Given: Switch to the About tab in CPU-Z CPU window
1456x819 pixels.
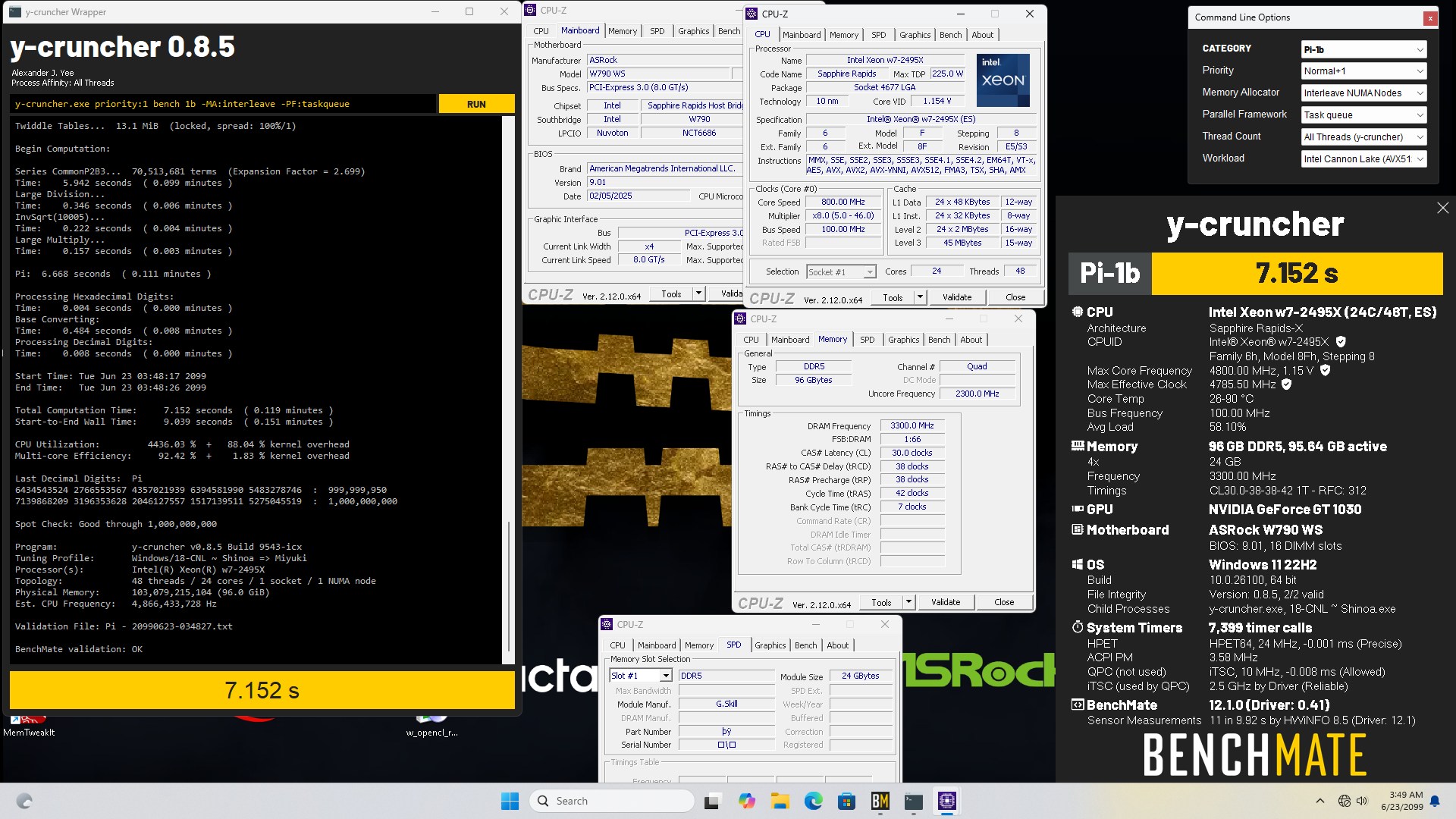Looking at the screenshot, I should [982, 35].
